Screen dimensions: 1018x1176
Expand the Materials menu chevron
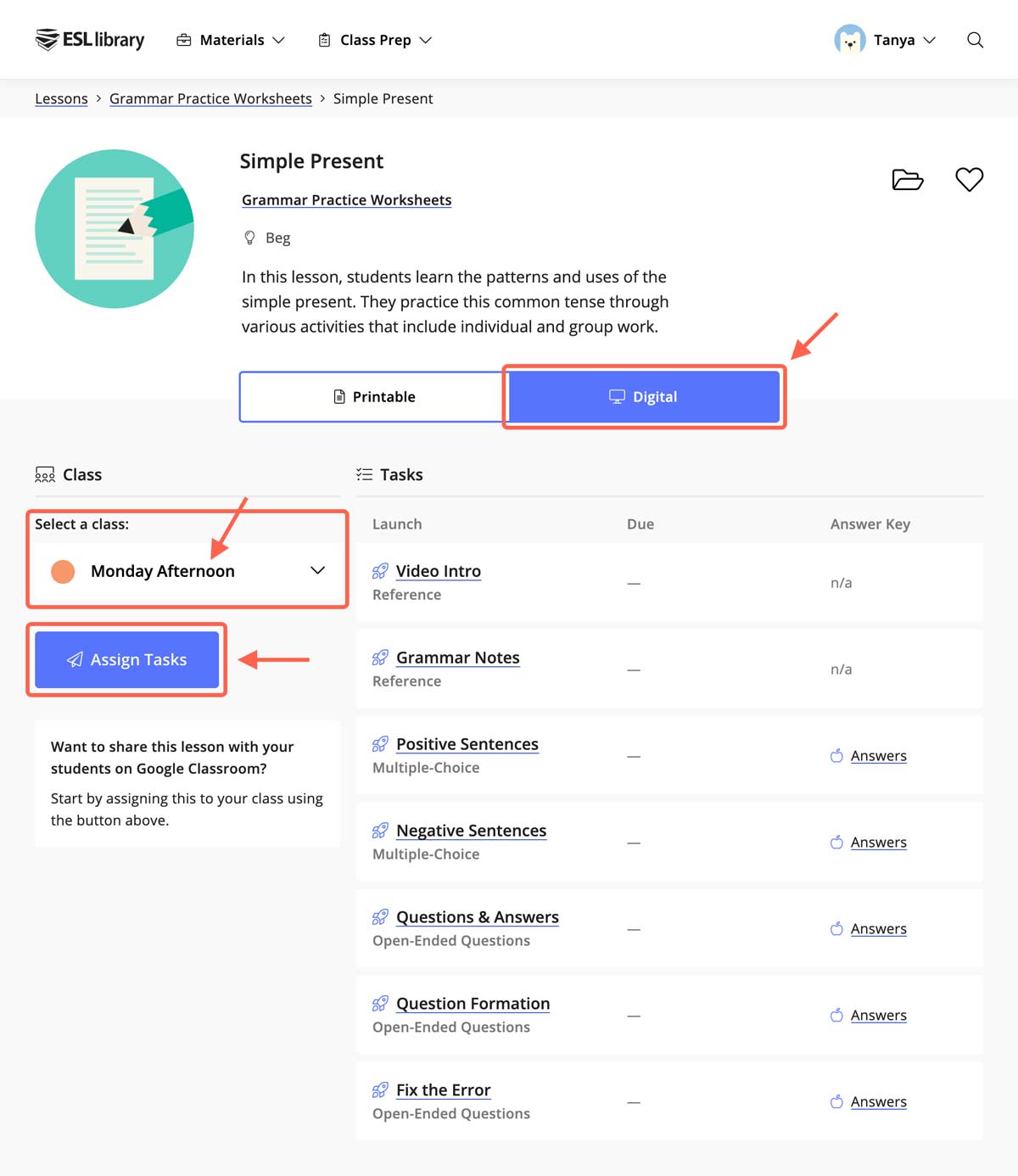click(278, 40)
